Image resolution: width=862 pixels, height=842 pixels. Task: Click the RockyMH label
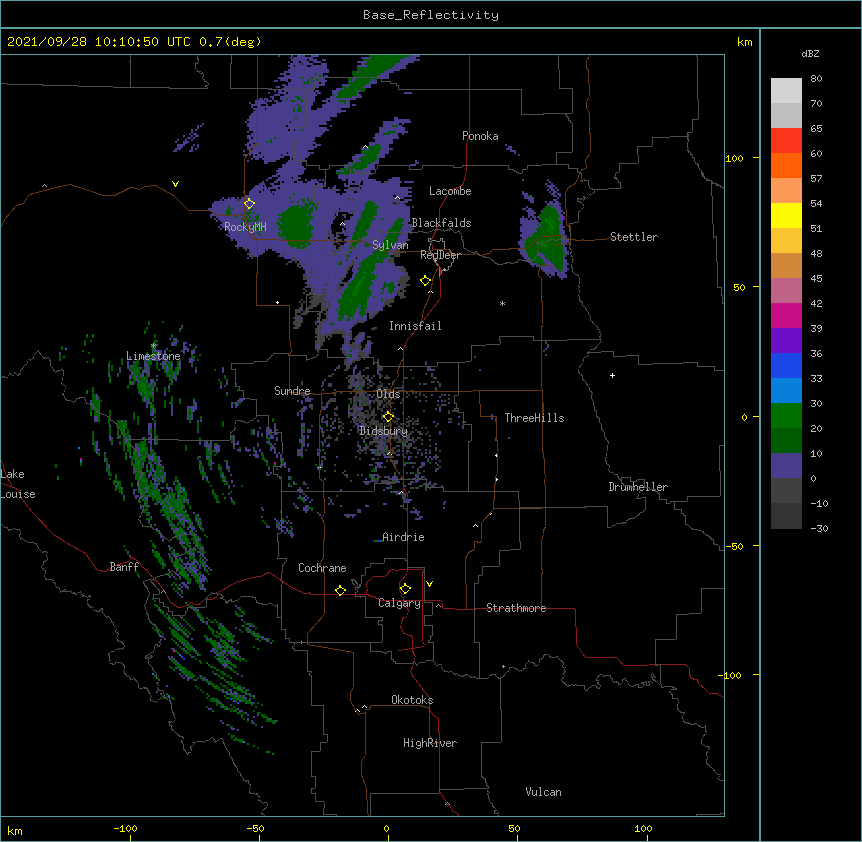(x=245, y=226)
